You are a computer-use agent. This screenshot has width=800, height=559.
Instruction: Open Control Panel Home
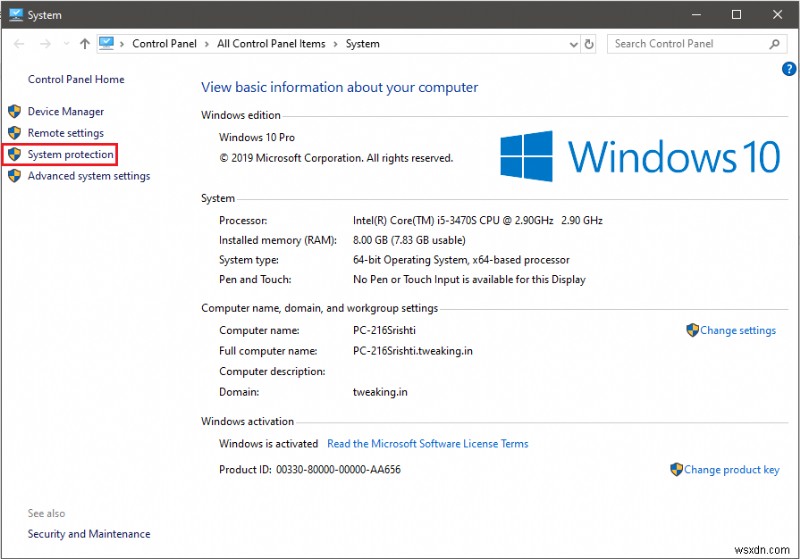point(76,79)
